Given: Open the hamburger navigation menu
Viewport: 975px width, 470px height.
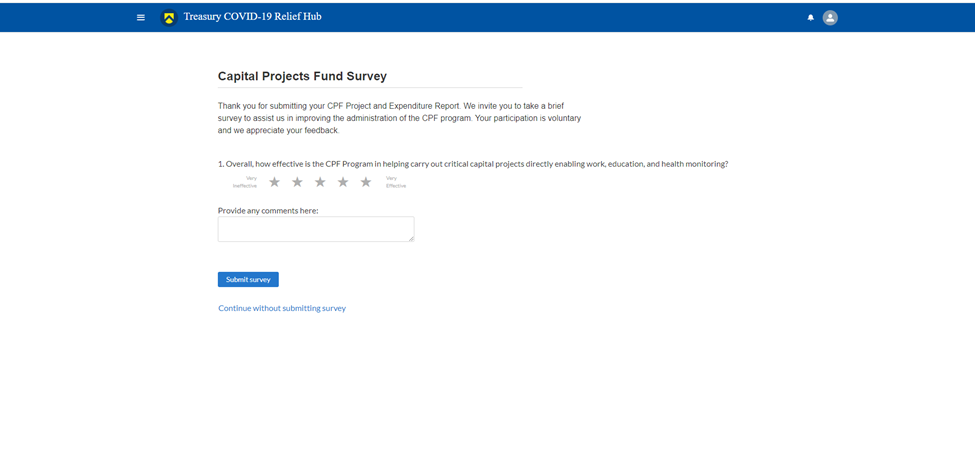Looking at the screenshot, I should click(x=141, y=18).
